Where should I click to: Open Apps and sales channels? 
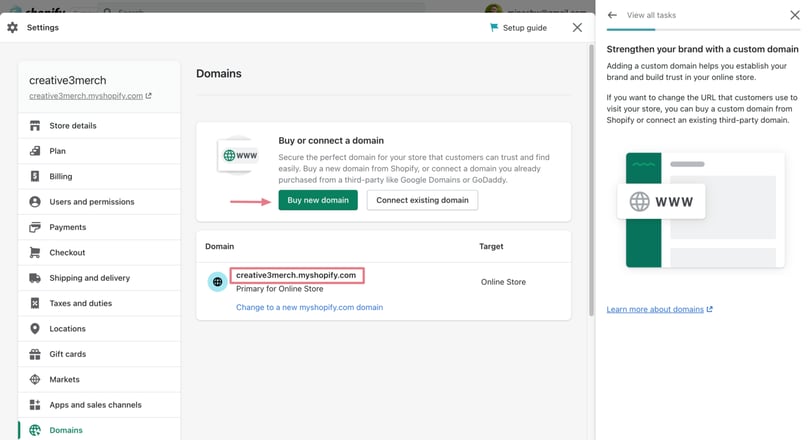99,405
